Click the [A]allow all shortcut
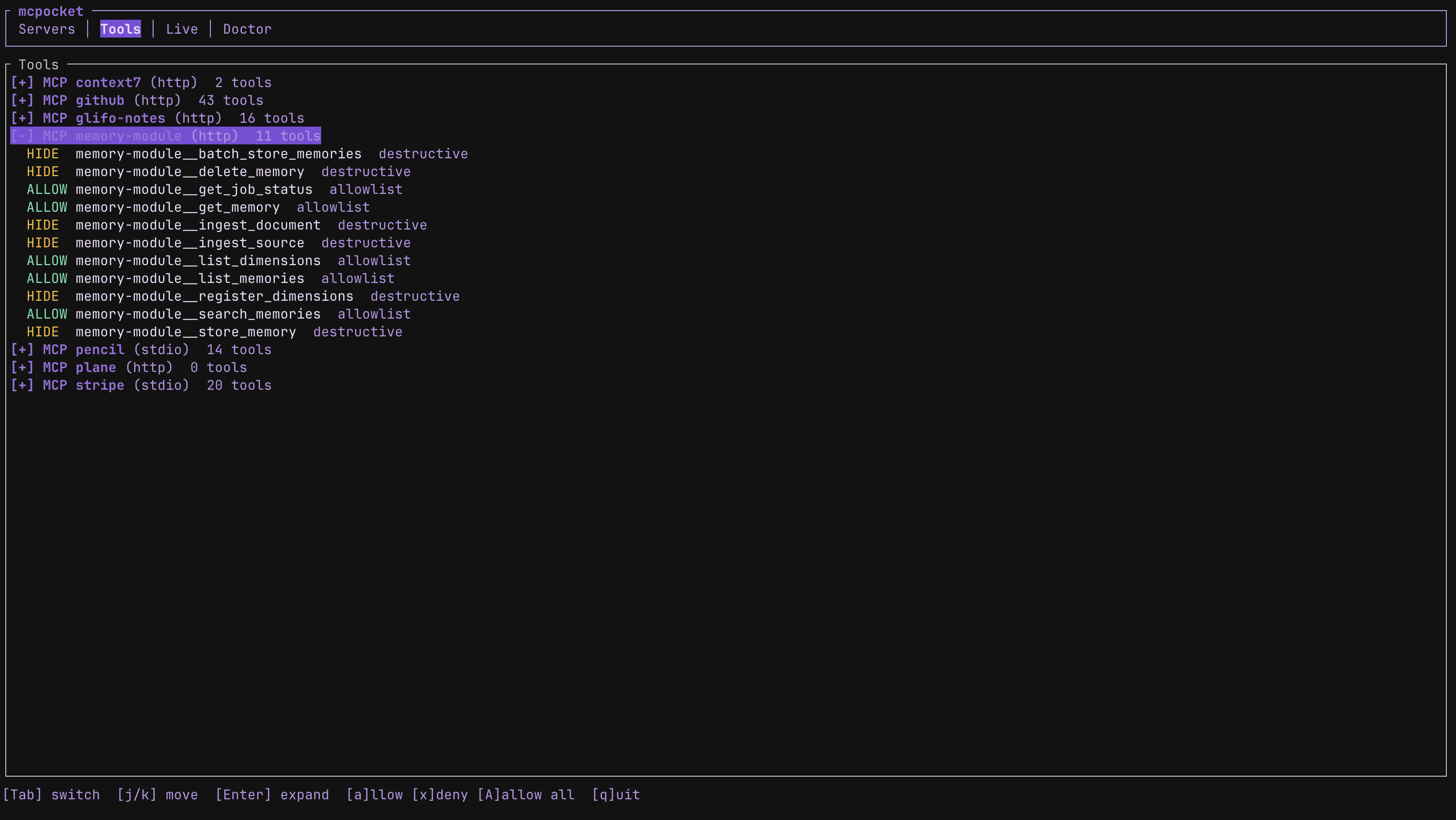Viewport: 1456px width, 820px height. point(526,794)
